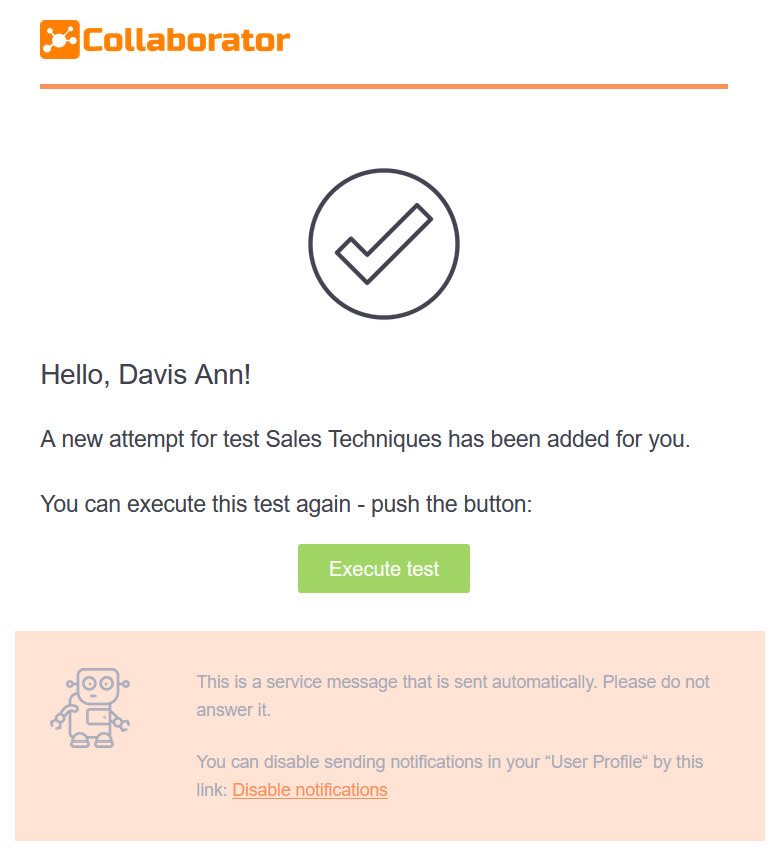Click the phrase "push the button:"
Screen dimensions: 776x851
point(451,504)
